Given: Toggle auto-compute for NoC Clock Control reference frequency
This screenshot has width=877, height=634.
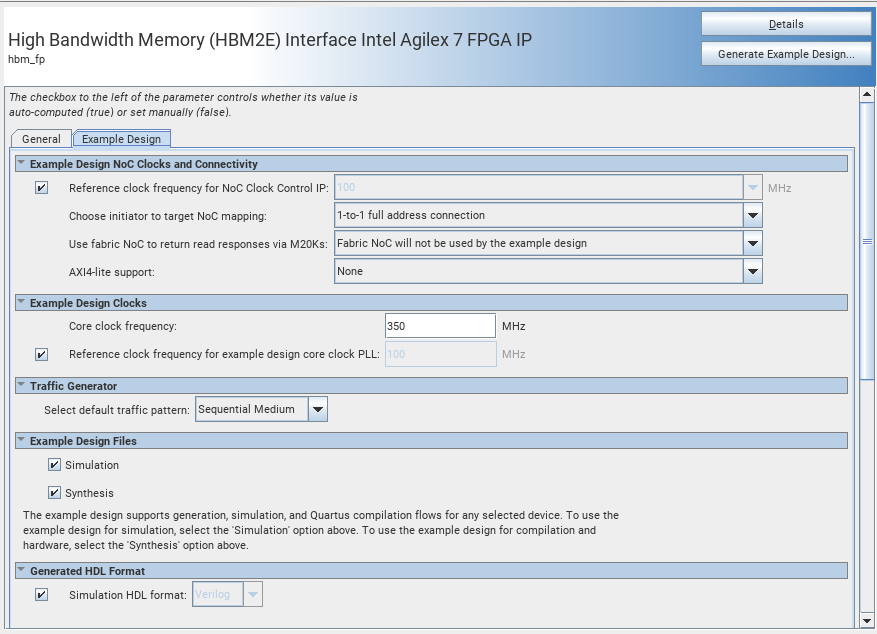Looking at the screenshot, I should point(41,188).
